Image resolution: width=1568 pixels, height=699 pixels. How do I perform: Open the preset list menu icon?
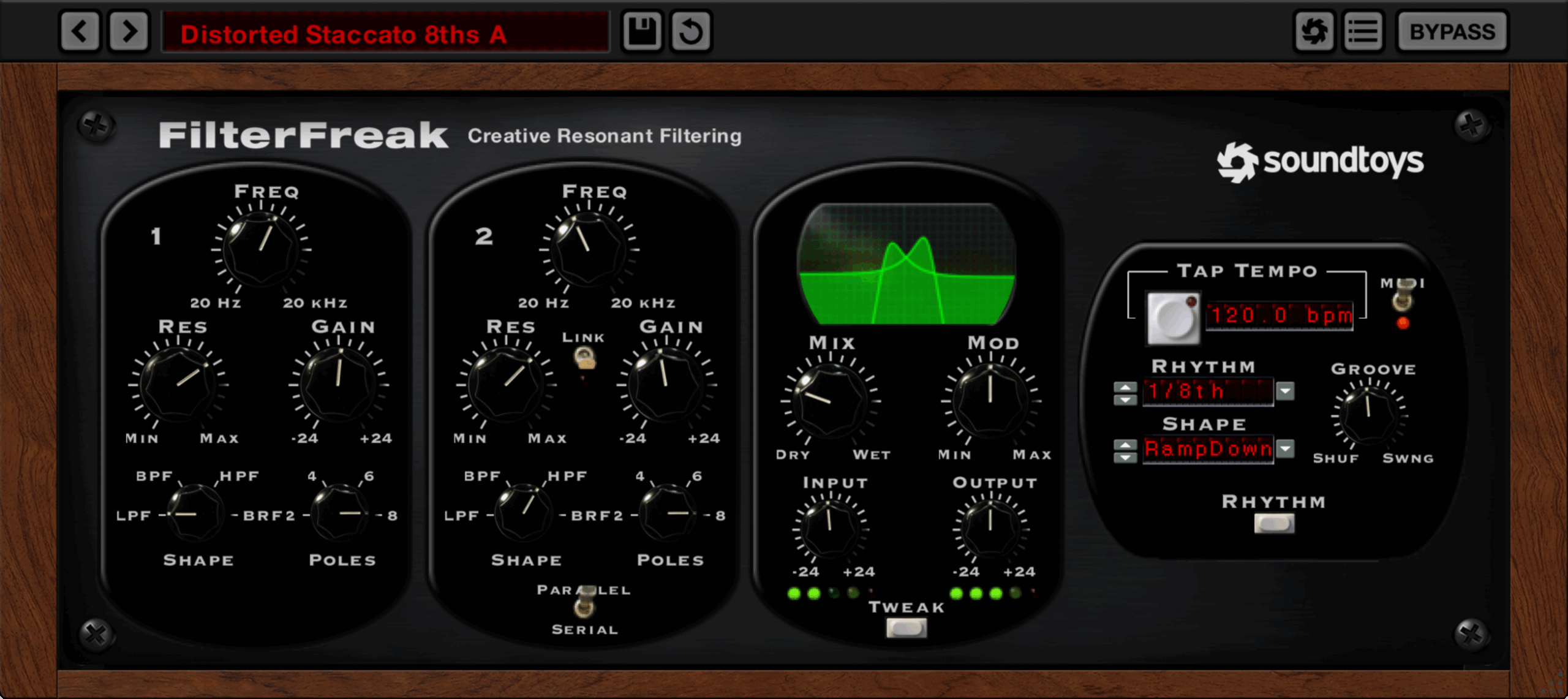click(1363, 31)
